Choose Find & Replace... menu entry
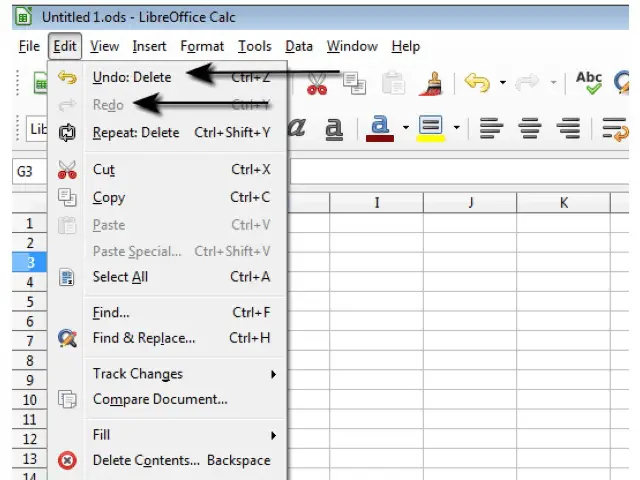 (168, 338)
